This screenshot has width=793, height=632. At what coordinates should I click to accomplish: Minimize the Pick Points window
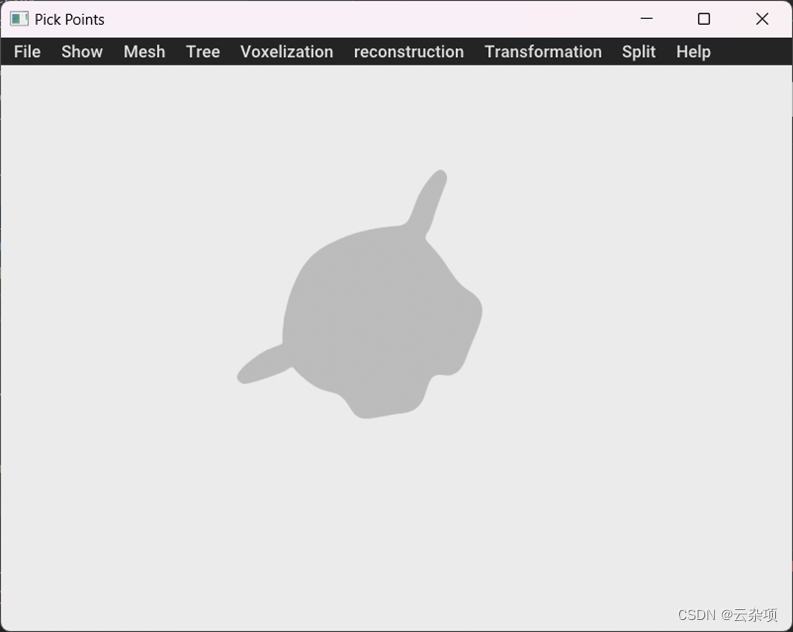pyautogui.click(x=646, y=19)
